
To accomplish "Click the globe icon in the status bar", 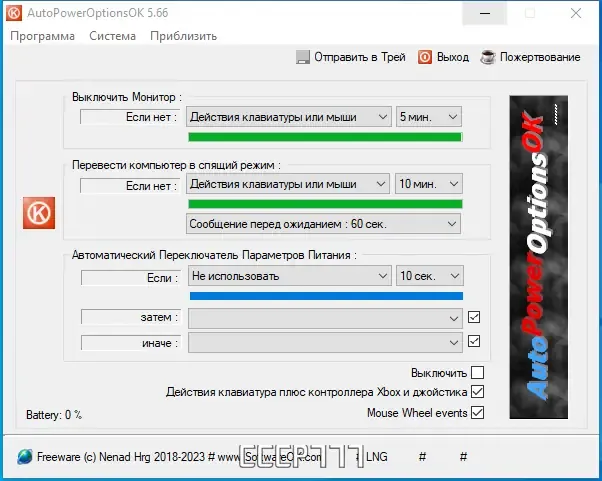I will point(25,457).
